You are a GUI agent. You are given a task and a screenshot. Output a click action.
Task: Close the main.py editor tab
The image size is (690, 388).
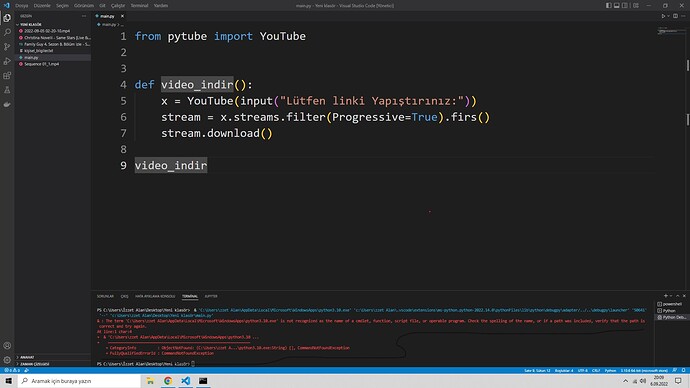122,16
